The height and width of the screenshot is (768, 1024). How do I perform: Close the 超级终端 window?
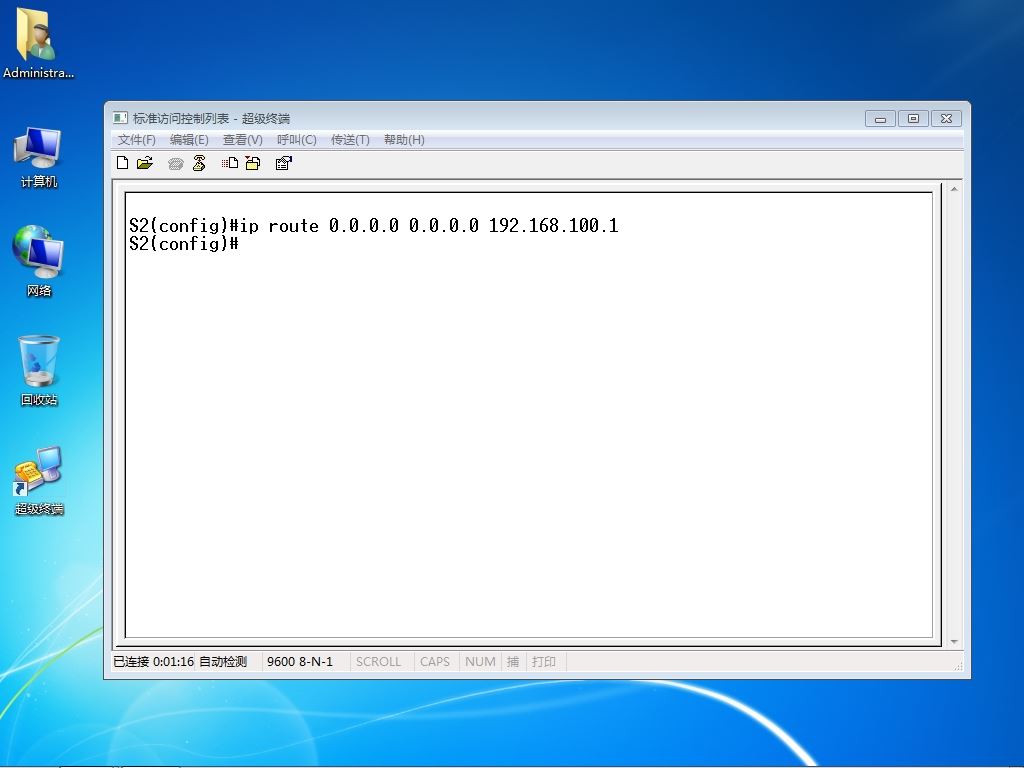tap(946, 119)
